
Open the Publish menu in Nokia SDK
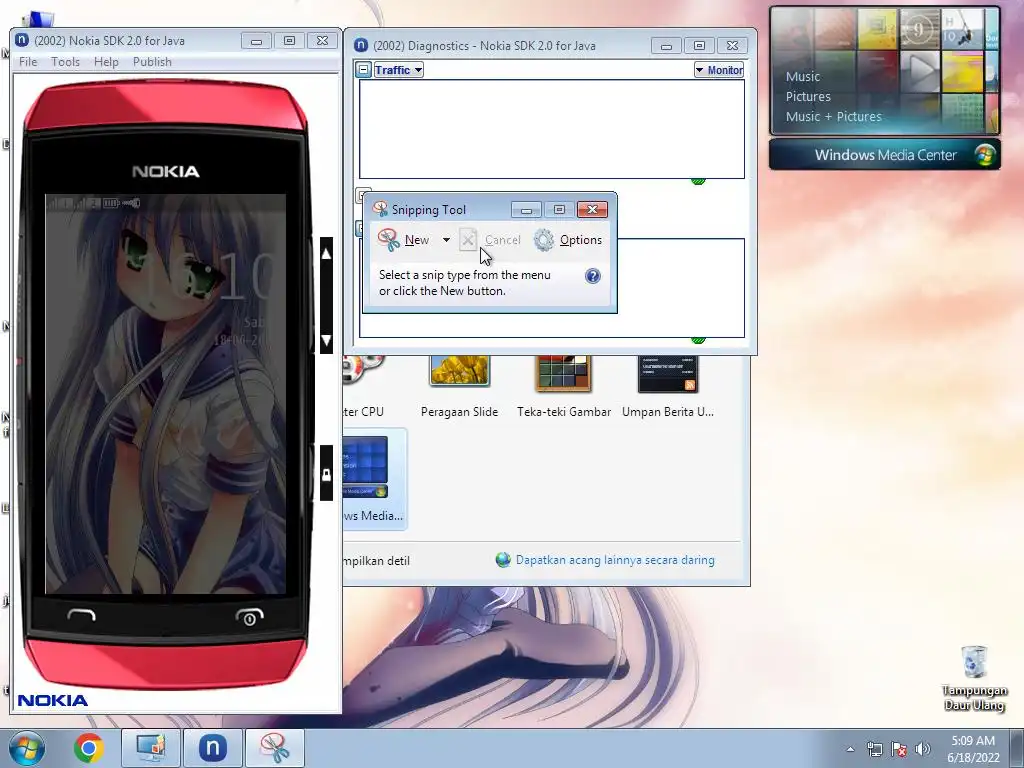pos(152,62)
